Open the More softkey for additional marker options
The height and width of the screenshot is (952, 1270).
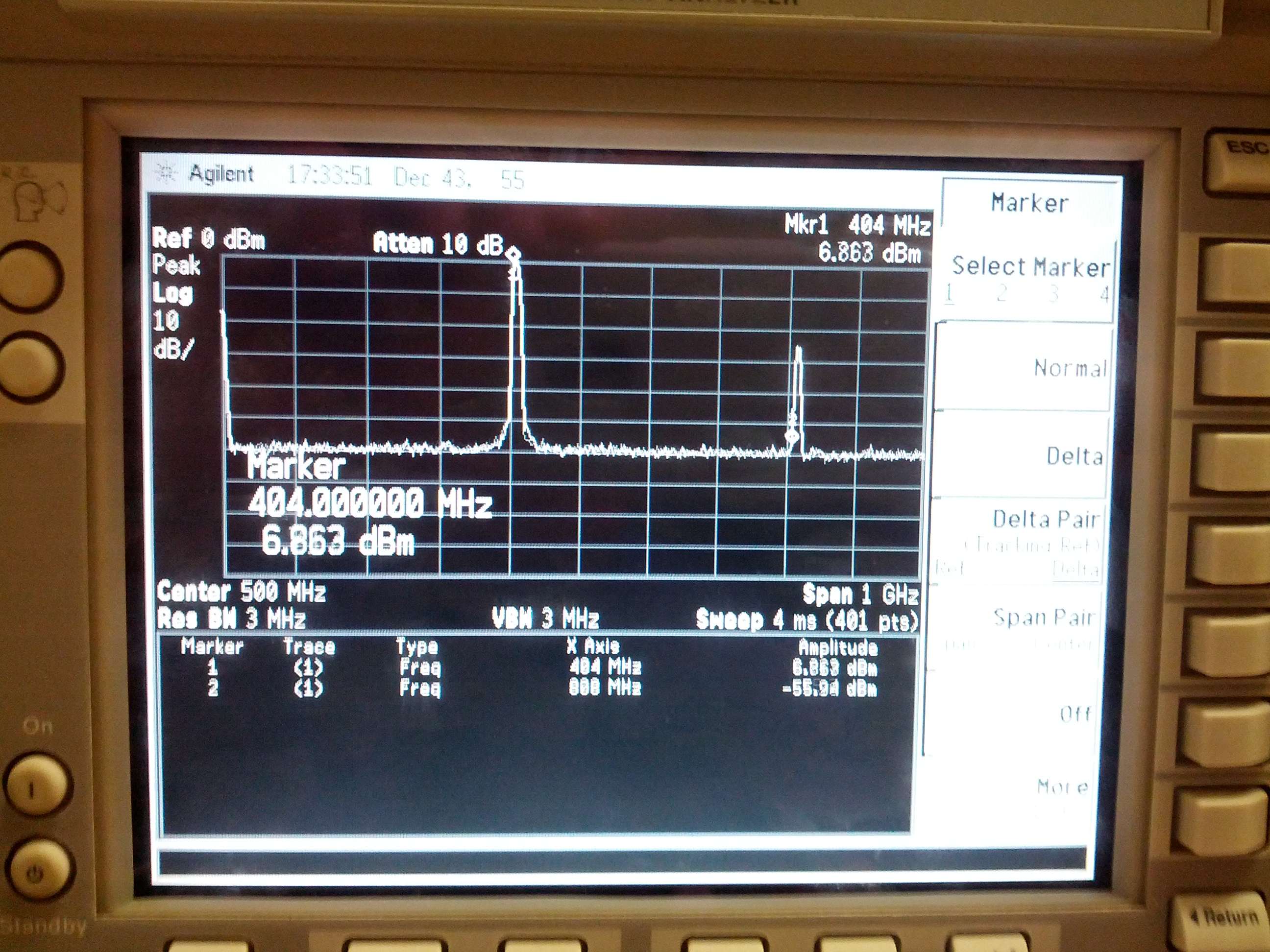(x=1063, y=787)
